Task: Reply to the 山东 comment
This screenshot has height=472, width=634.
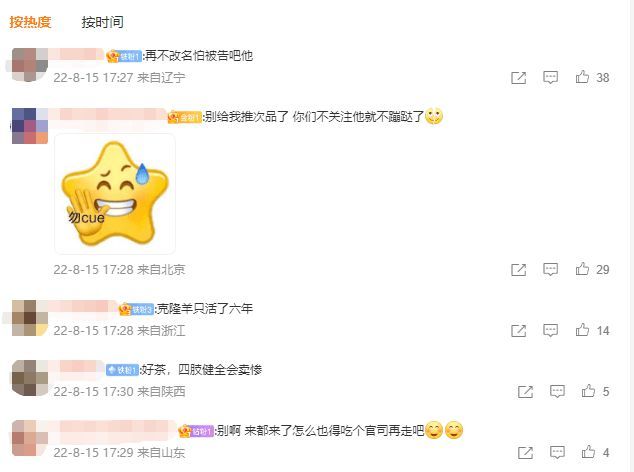Action: pos(557,452)
